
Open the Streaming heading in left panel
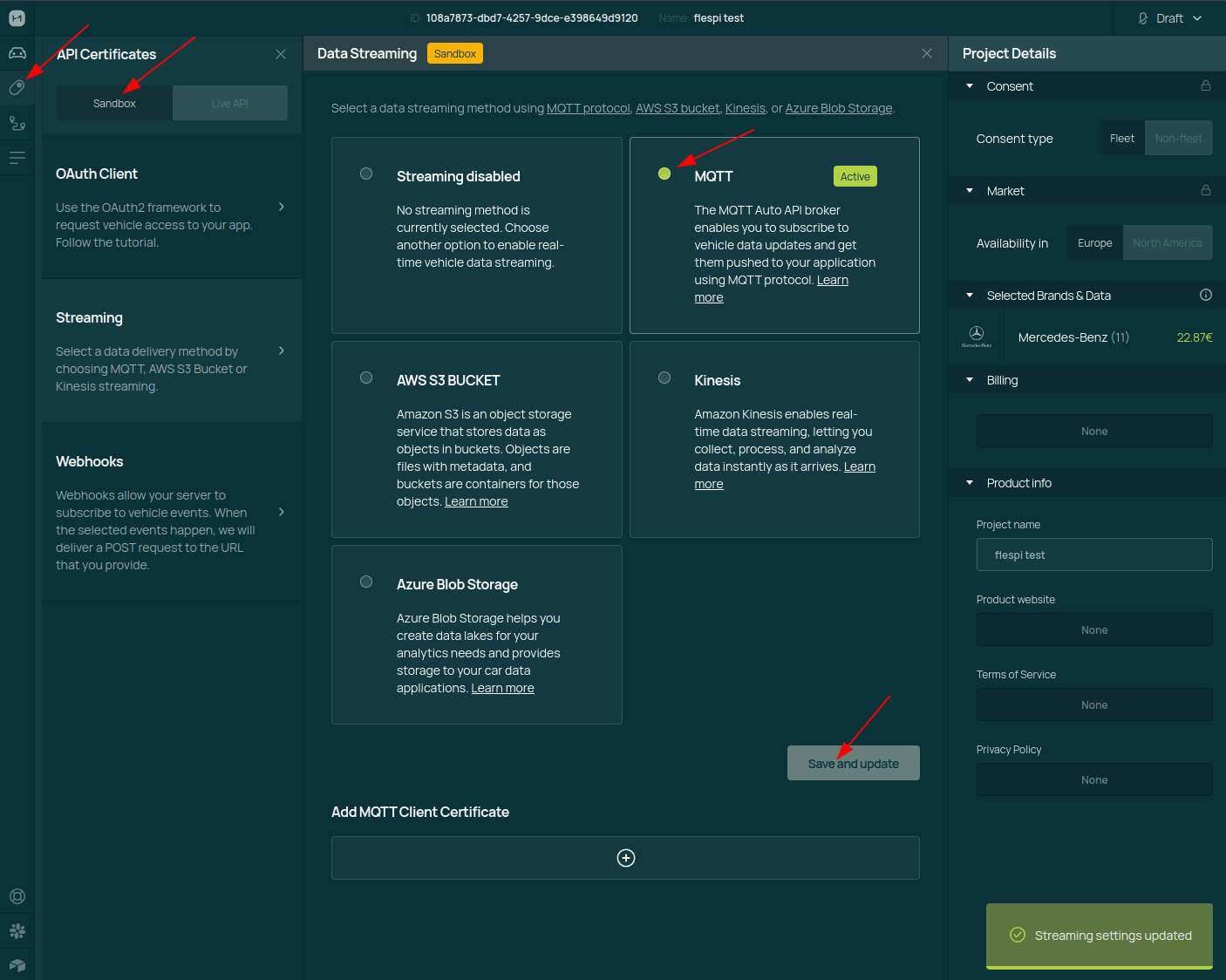[x=89, y=317]
